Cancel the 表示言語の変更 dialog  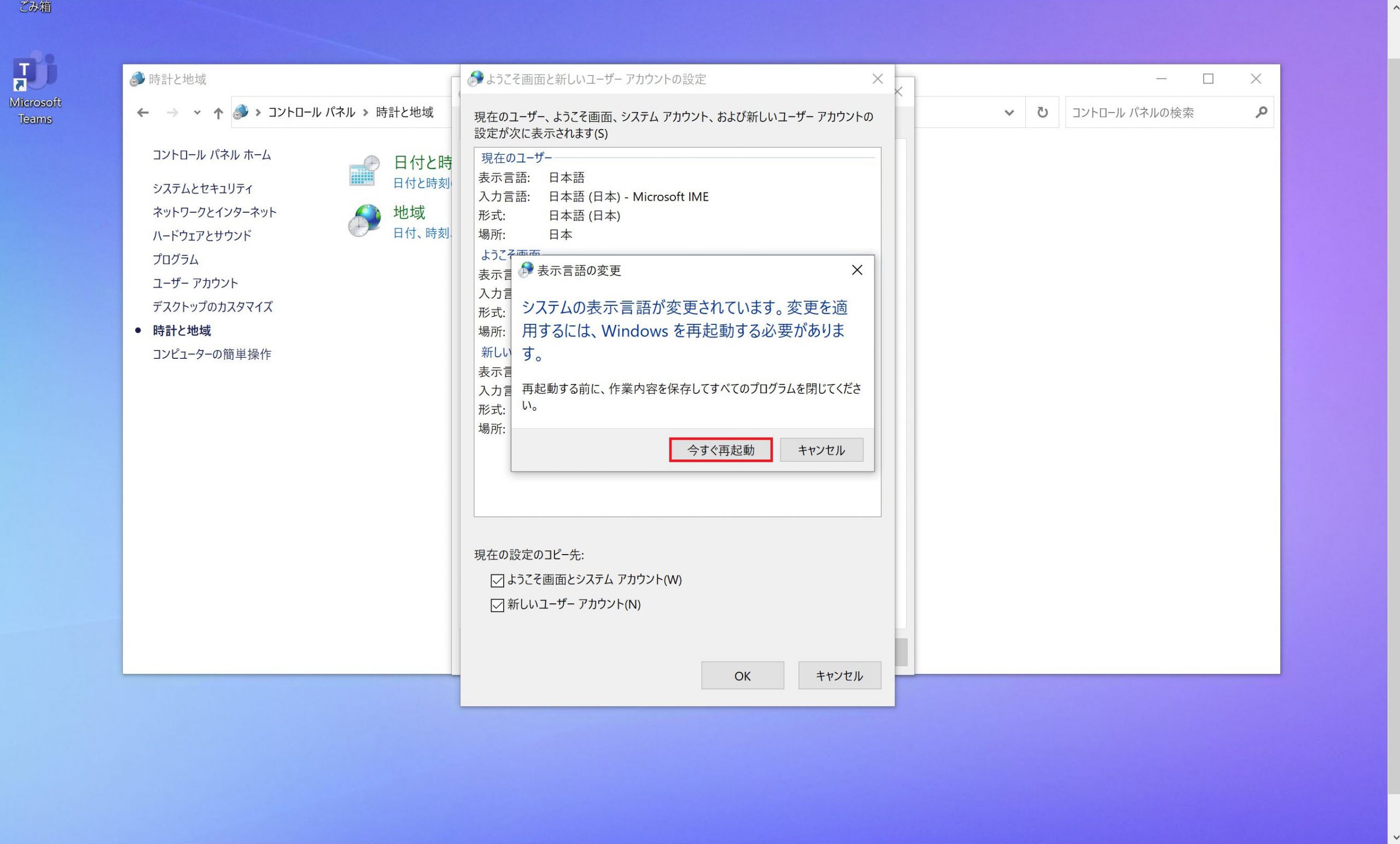coord(820,450)
